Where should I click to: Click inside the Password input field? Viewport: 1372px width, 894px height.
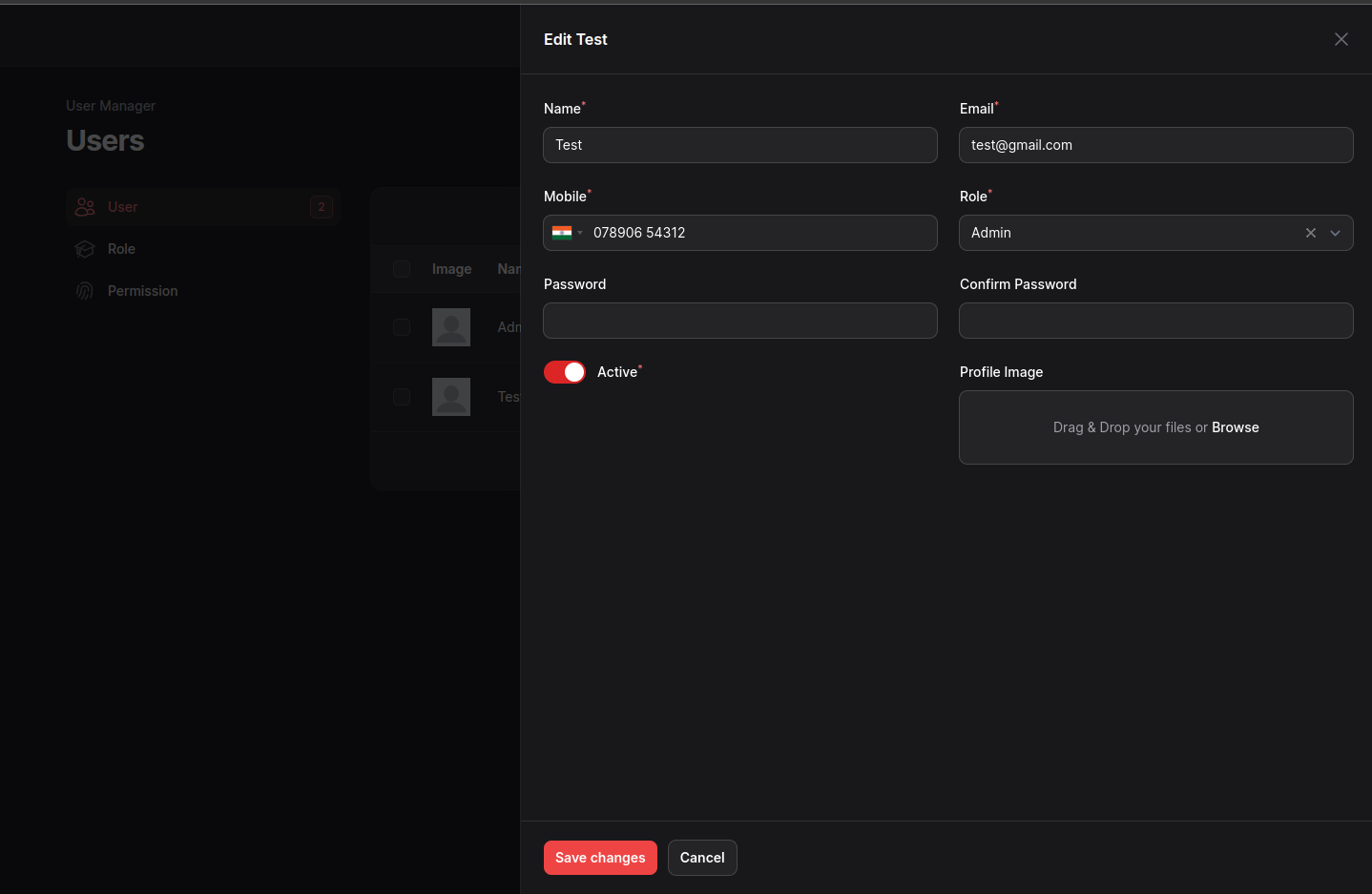point(739,321)
